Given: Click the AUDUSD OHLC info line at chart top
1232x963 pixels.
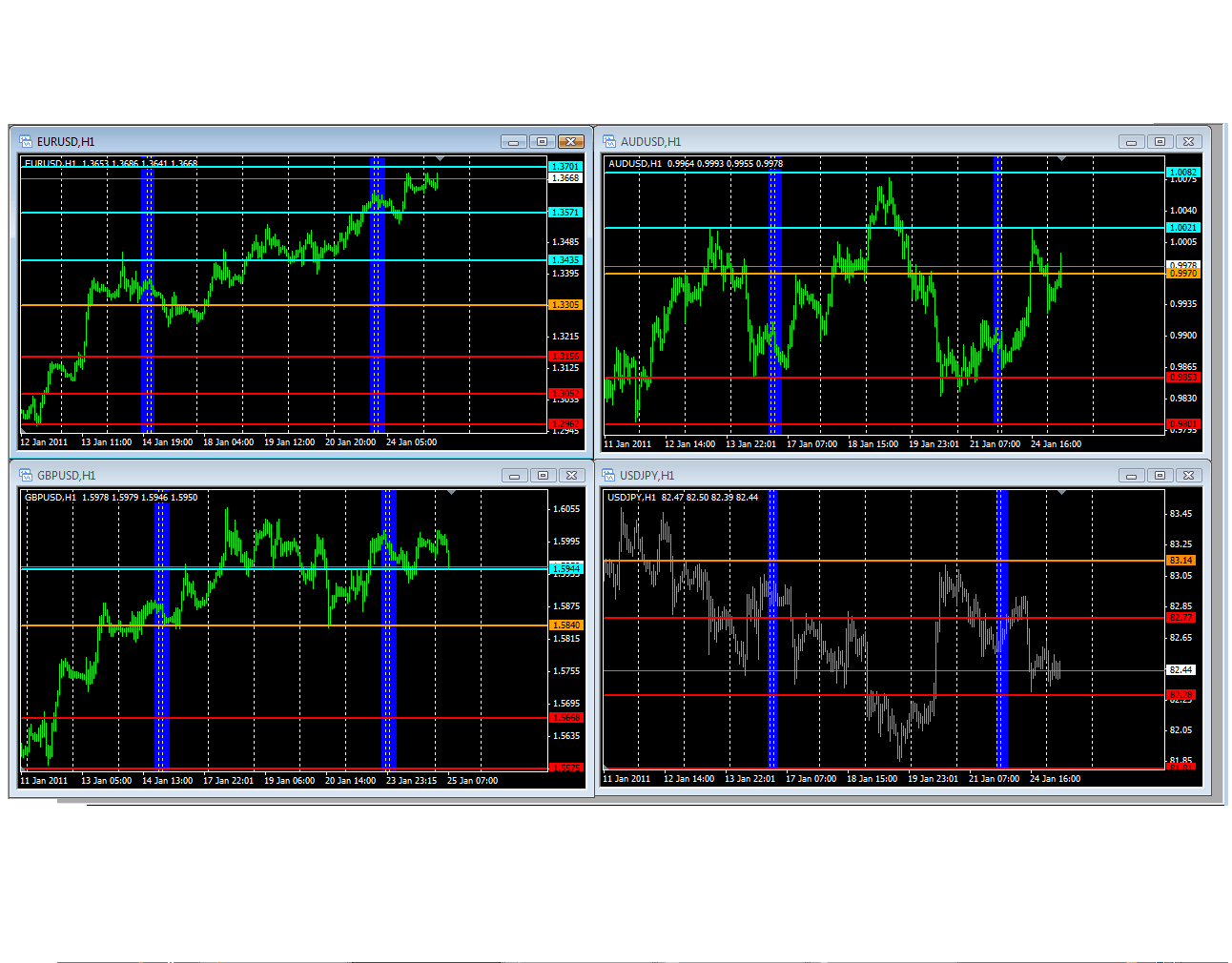Looking at the screenshot, I should click(x=695, y=164).
